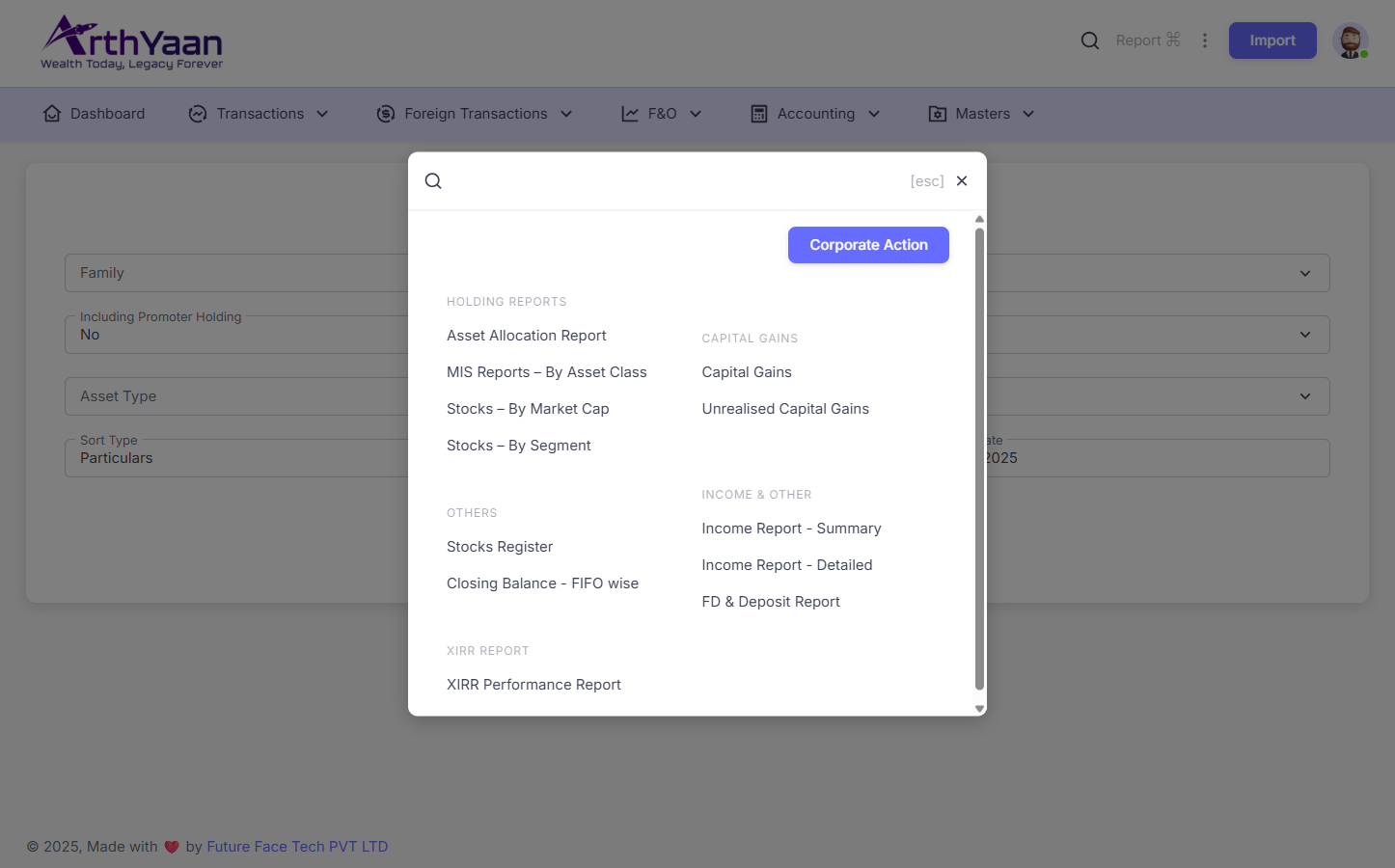This screenshot has width=1395, height=868.
Task: Click the Dashboard home icon
Action: [51, 113]
